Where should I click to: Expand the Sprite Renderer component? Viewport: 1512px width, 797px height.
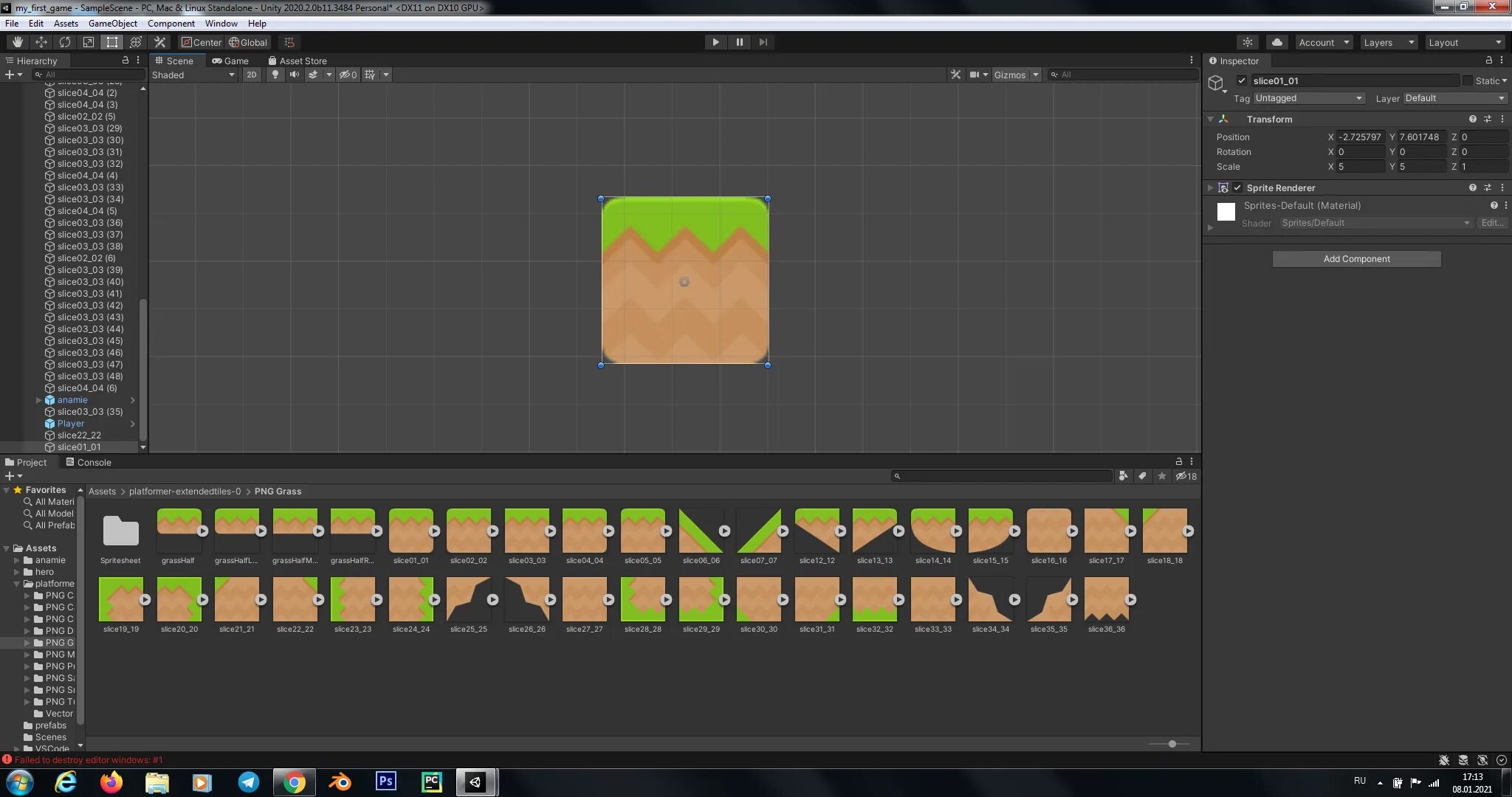pyautogui.click(x=1210, y=187)
